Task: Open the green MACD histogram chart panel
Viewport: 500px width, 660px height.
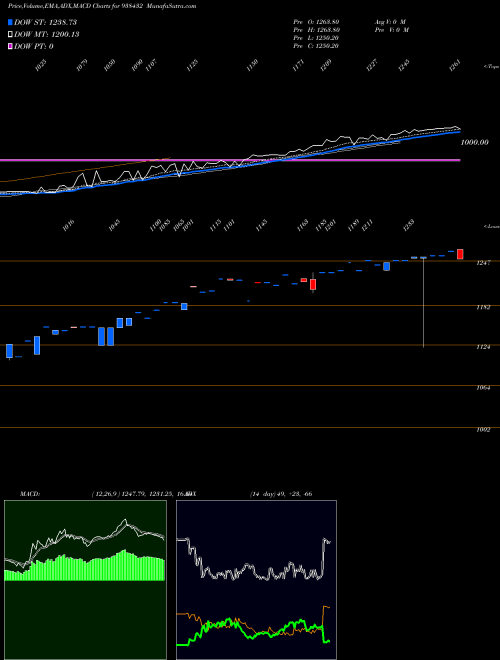Action: [x=85, y=580]
